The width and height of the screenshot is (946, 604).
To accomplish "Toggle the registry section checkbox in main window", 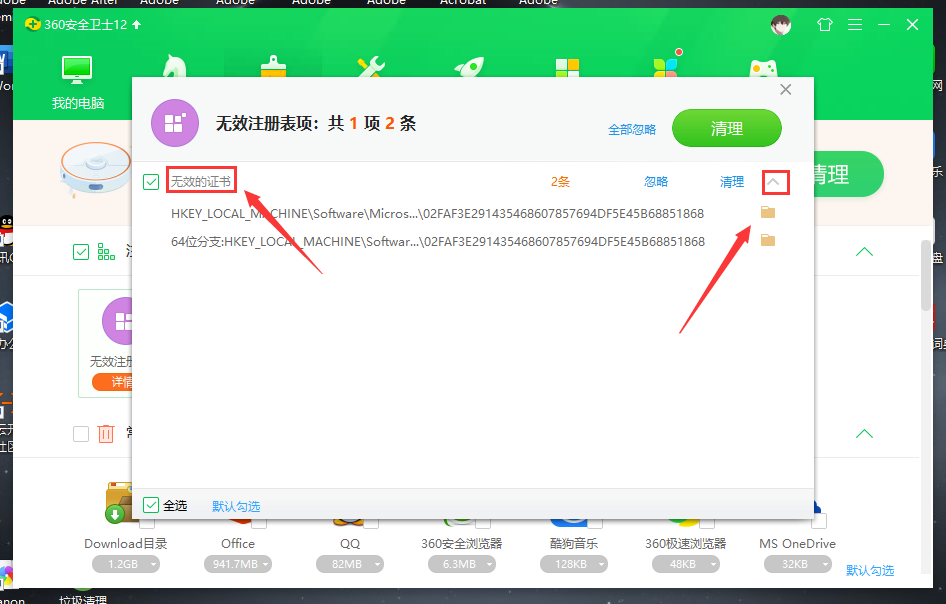I will pos(81,252).
